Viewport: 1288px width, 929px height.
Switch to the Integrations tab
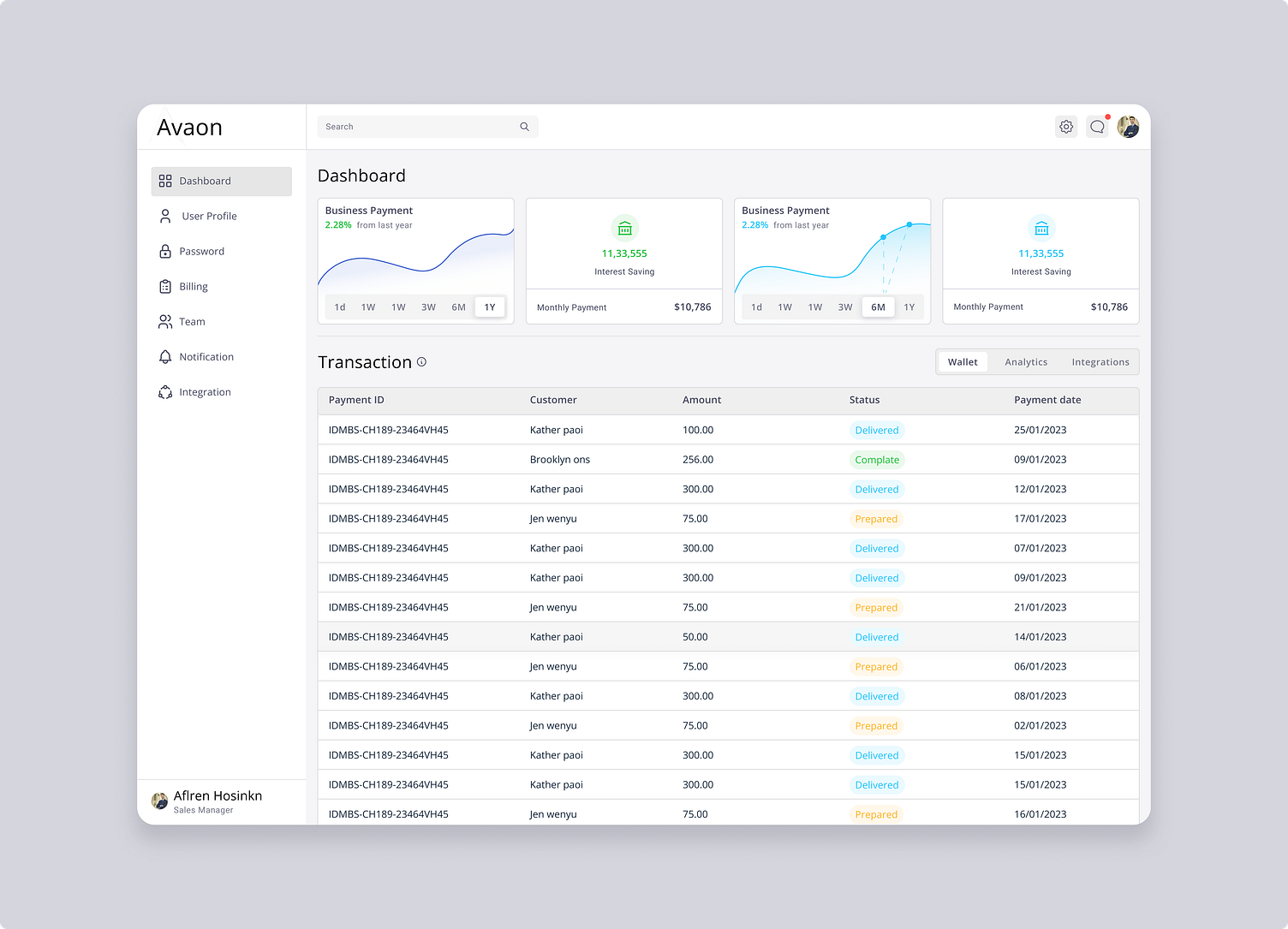(x=1100, y=362)
